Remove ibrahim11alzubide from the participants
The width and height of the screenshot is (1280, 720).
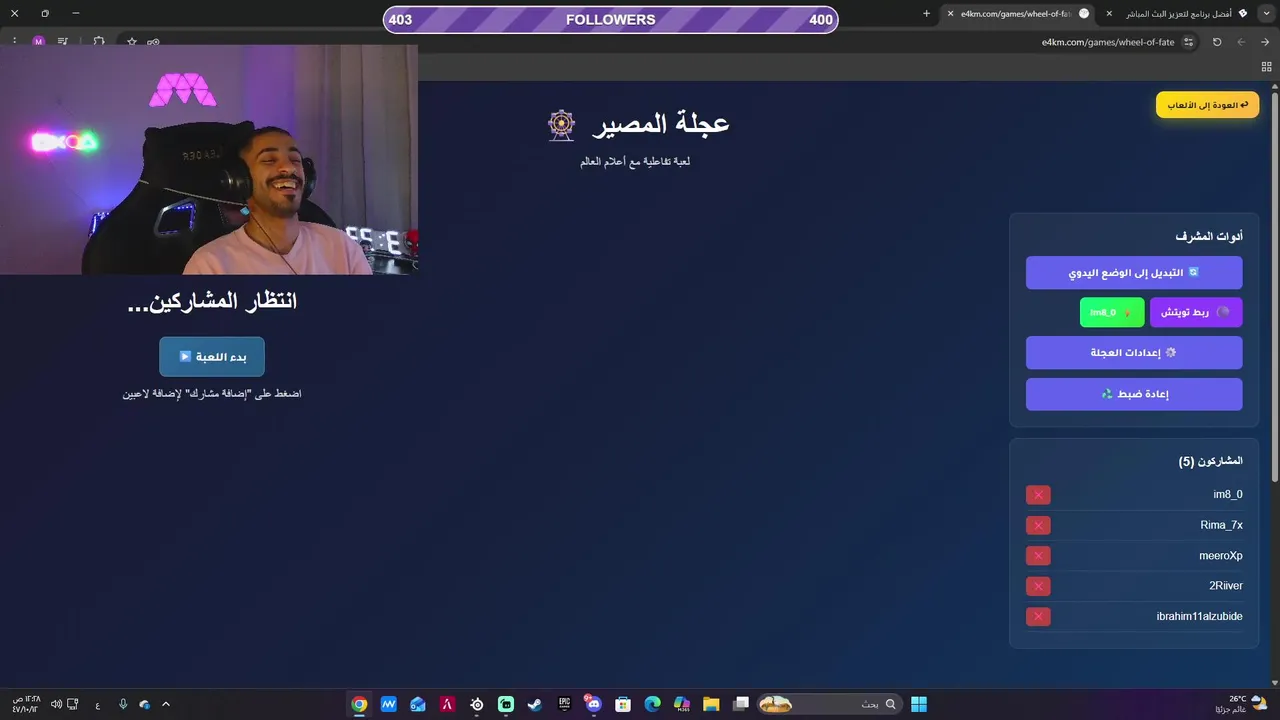1038,616
